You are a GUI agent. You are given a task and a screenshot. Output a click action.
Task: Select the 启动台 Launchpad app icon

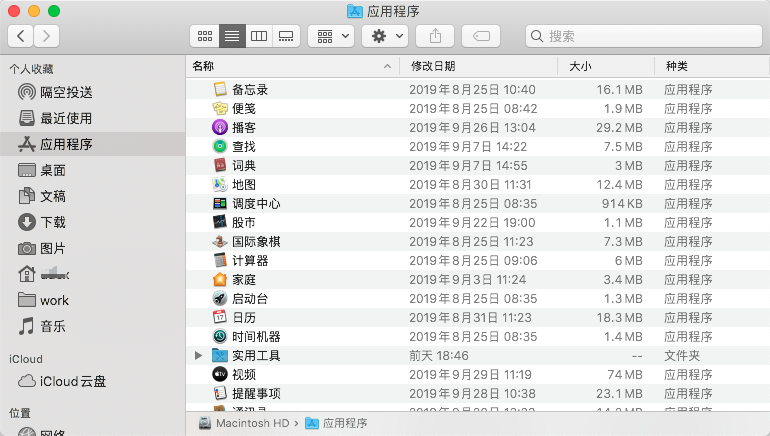tap(220, 298)
